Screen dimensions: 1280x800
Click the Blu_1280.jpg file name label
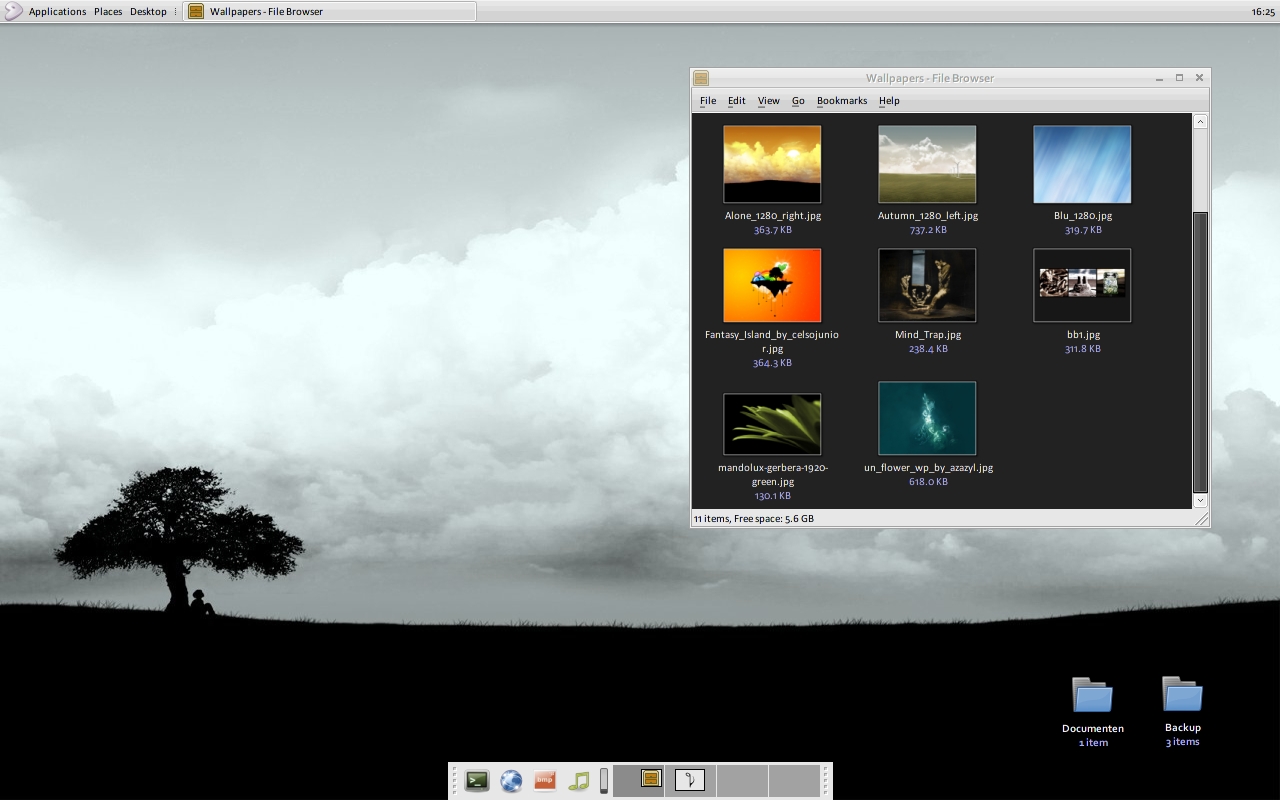pyautogui.click(x=1083, y=216)
